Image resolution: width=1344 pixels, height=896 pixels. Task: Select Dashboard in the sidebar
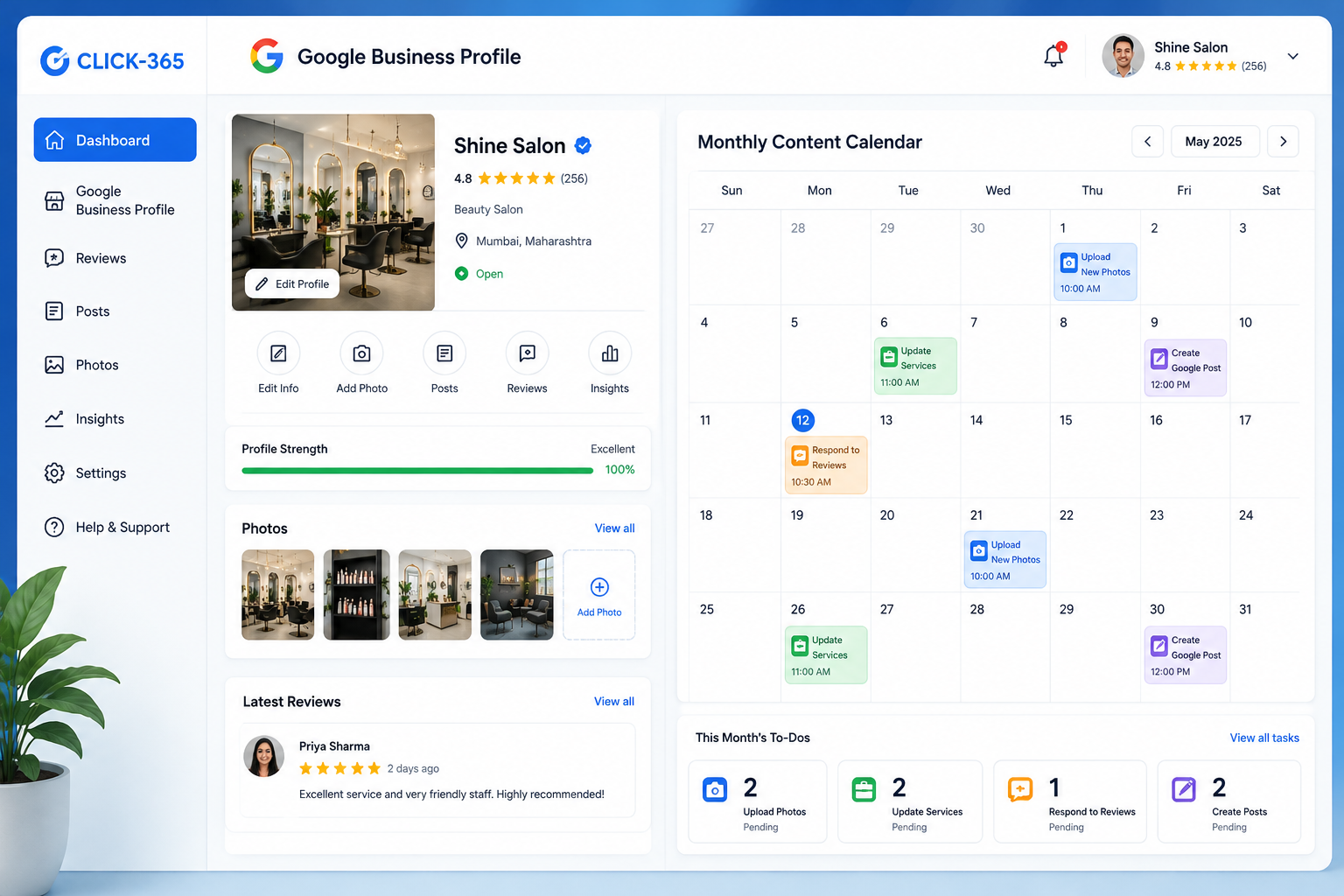point(115,140)
